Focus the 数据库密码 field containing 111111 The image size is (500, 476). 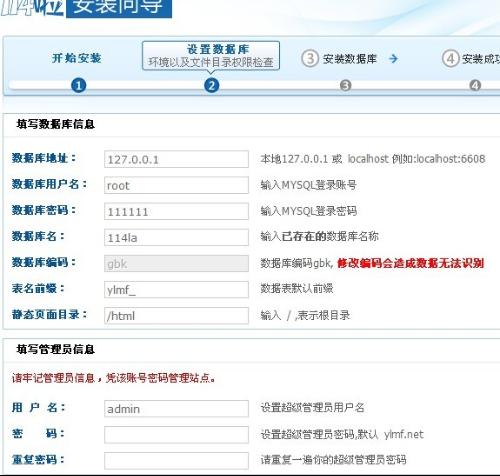[x=176, y=211]
